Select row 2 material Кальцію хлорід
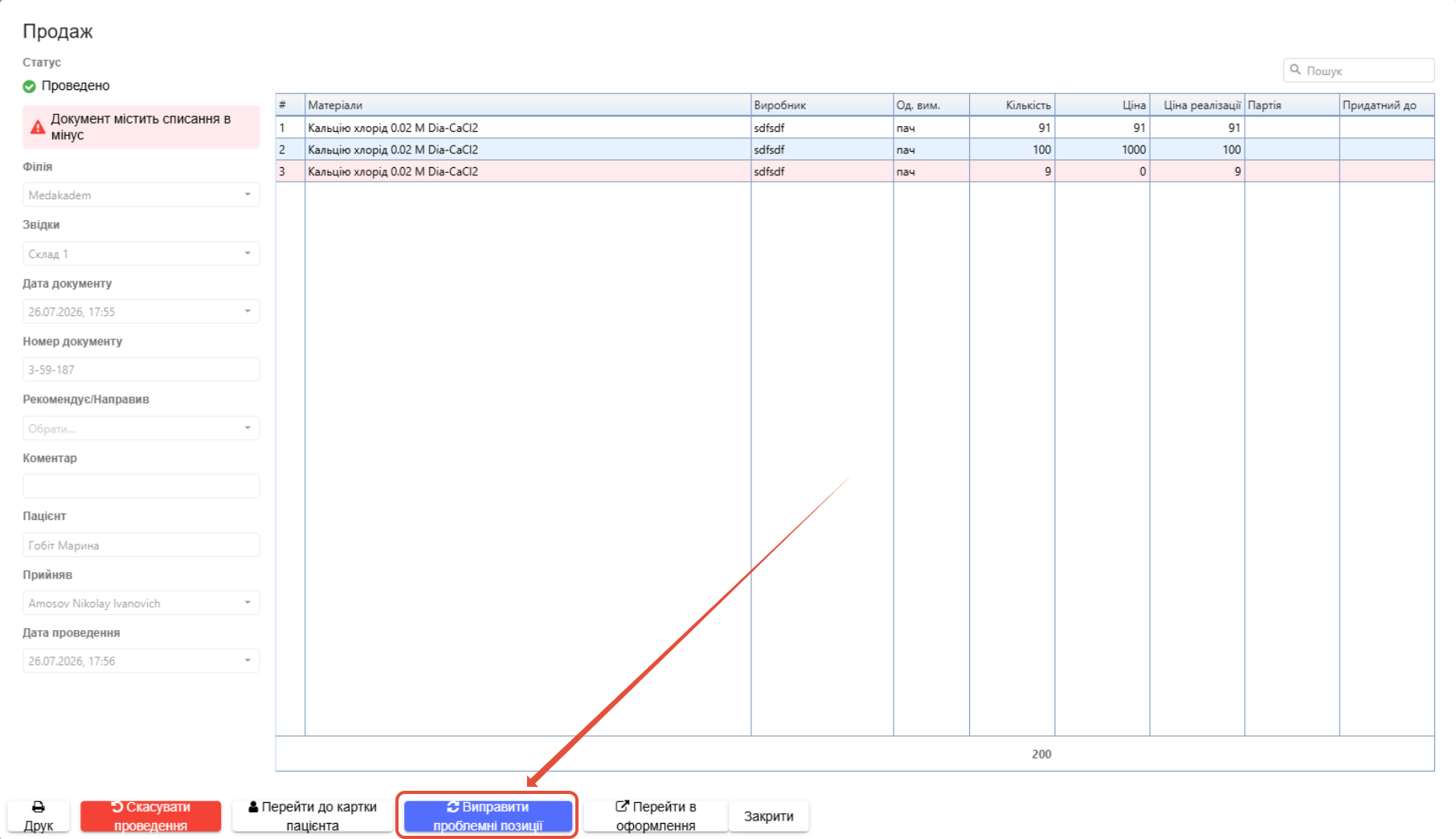1456x839 pixels. click(528, 149)
